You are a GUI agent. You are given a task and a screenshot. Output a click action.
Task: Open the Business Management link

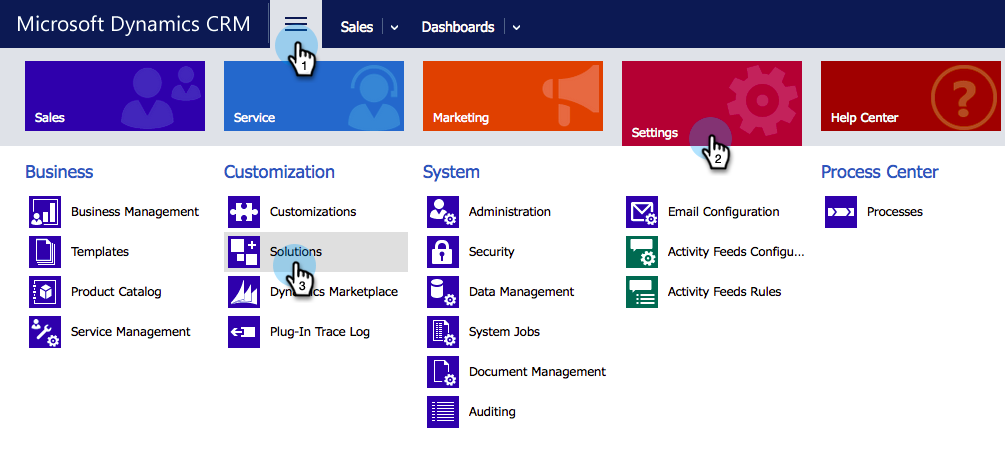tap(135, 212)
